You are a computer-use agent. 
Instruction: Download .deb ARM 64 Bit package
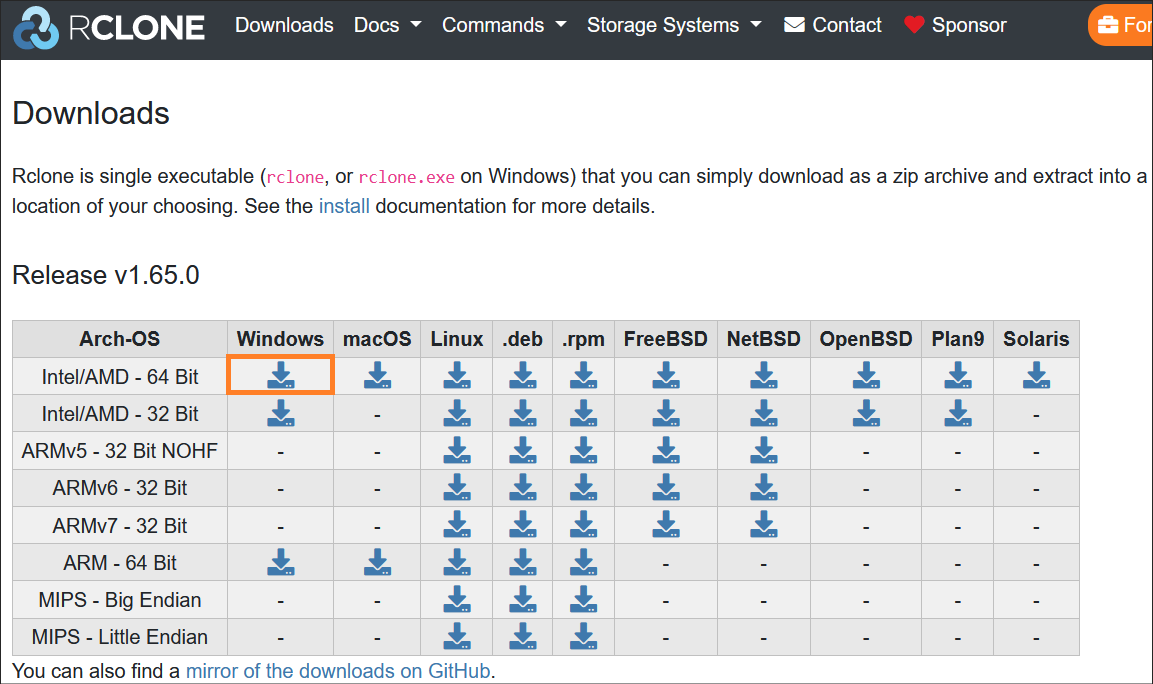pyautogui.click(x=523, y=563)
